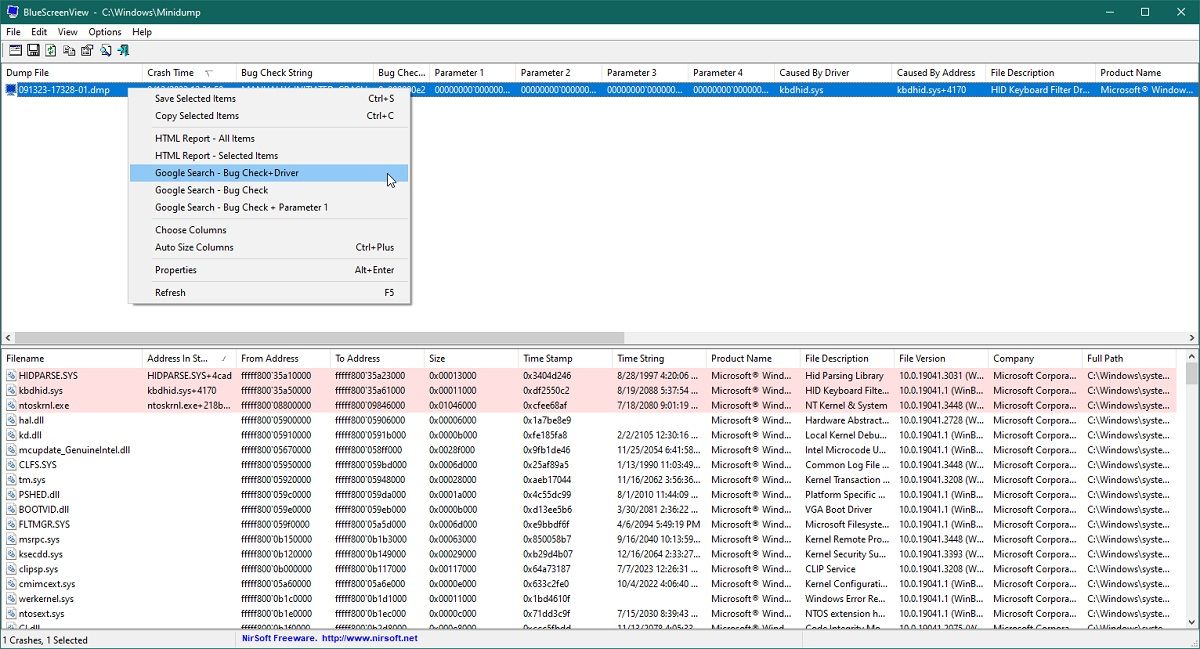Choose Auto Size Columns from context menu

pyautogui.click(x=194, y=247)
